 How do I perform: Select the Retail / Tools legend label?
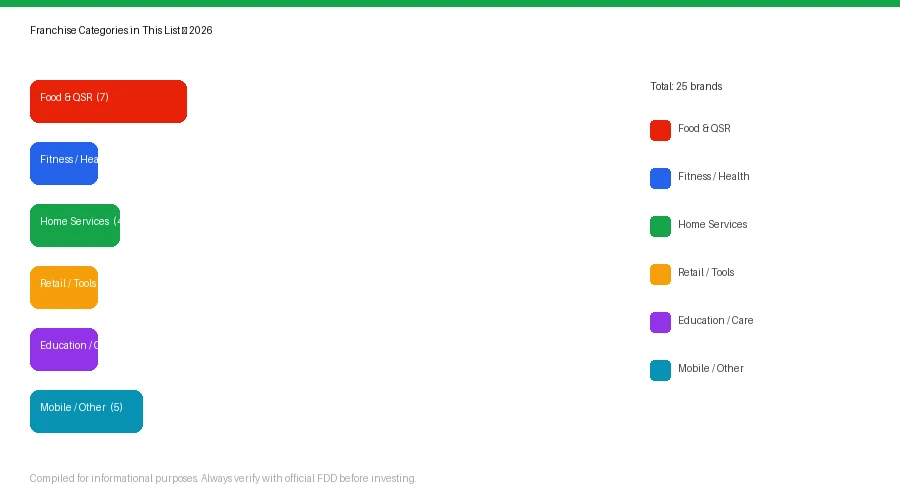706,273
